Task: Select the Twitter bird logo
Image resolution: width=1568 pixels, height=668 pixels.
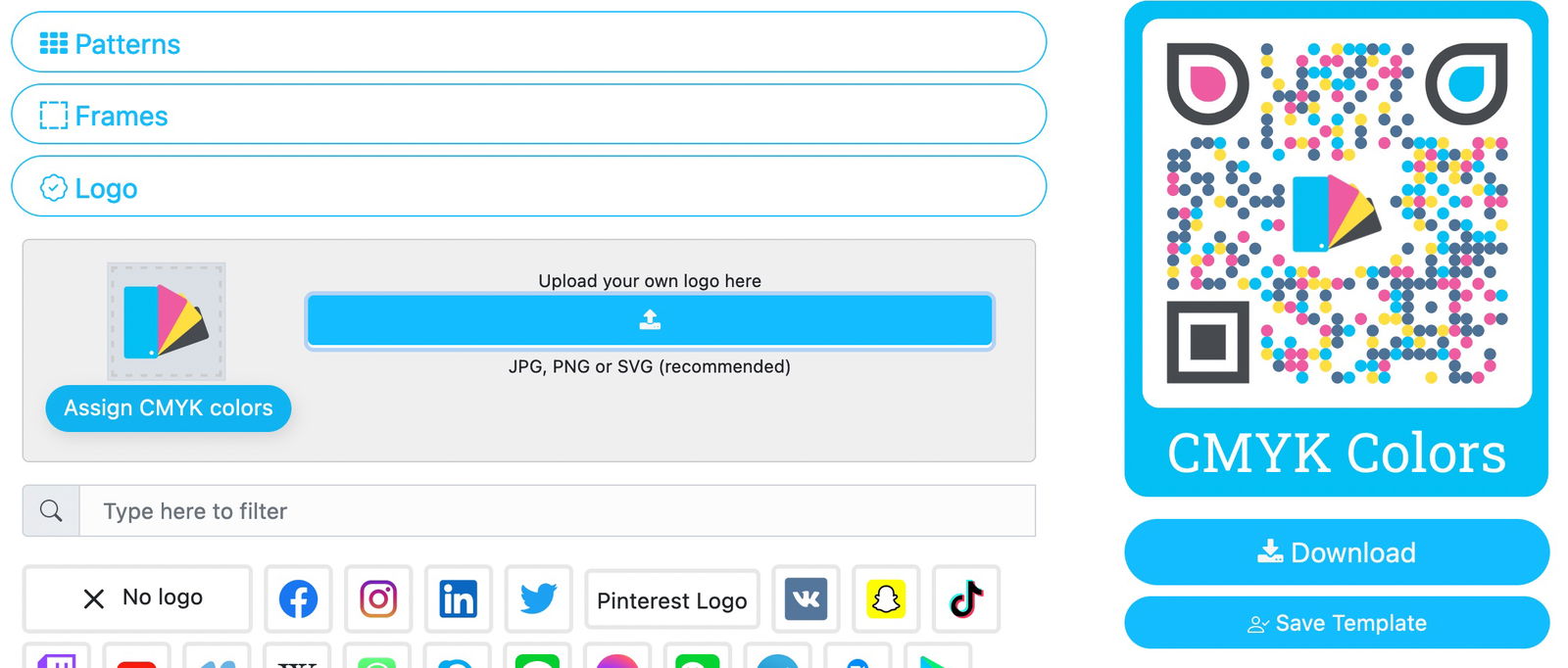Action: pyautogui.click(x=538, y=598)
